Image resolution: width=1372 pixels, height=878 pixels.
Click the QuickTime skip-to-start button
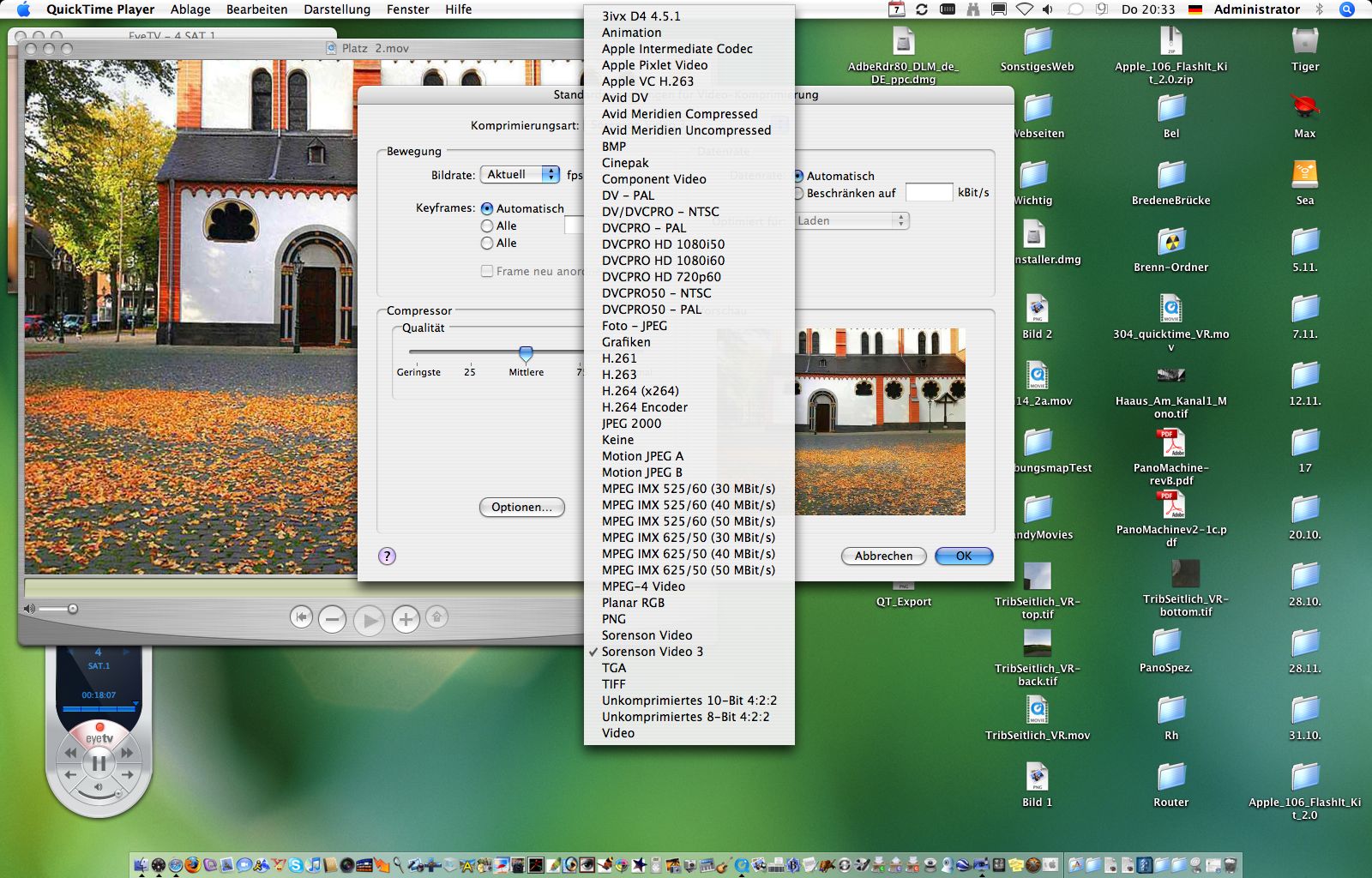(x=301, y=617)
